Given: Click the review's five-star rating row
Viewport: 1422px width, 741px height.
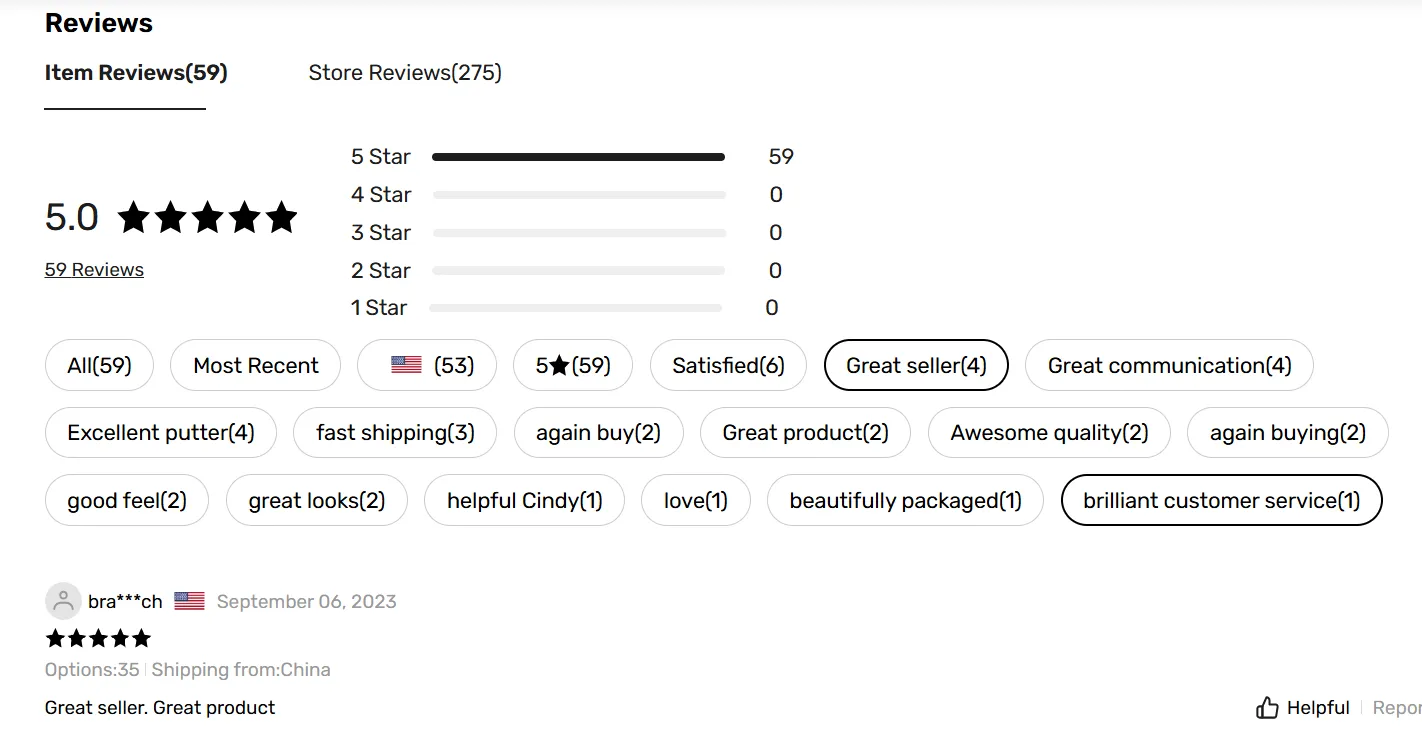Looking at the screenshot, I should 98,638.
